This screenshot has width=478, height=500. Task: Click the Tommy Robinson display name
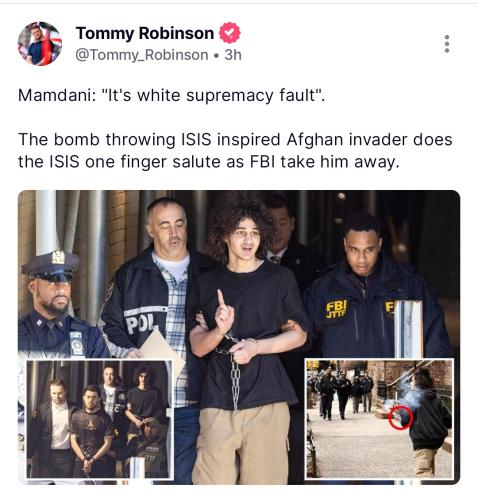145,33
